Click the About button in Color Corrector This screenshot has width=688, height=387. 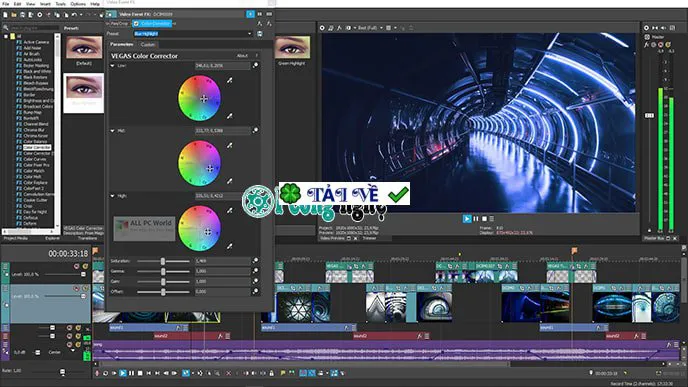click(x=242, y=56)
